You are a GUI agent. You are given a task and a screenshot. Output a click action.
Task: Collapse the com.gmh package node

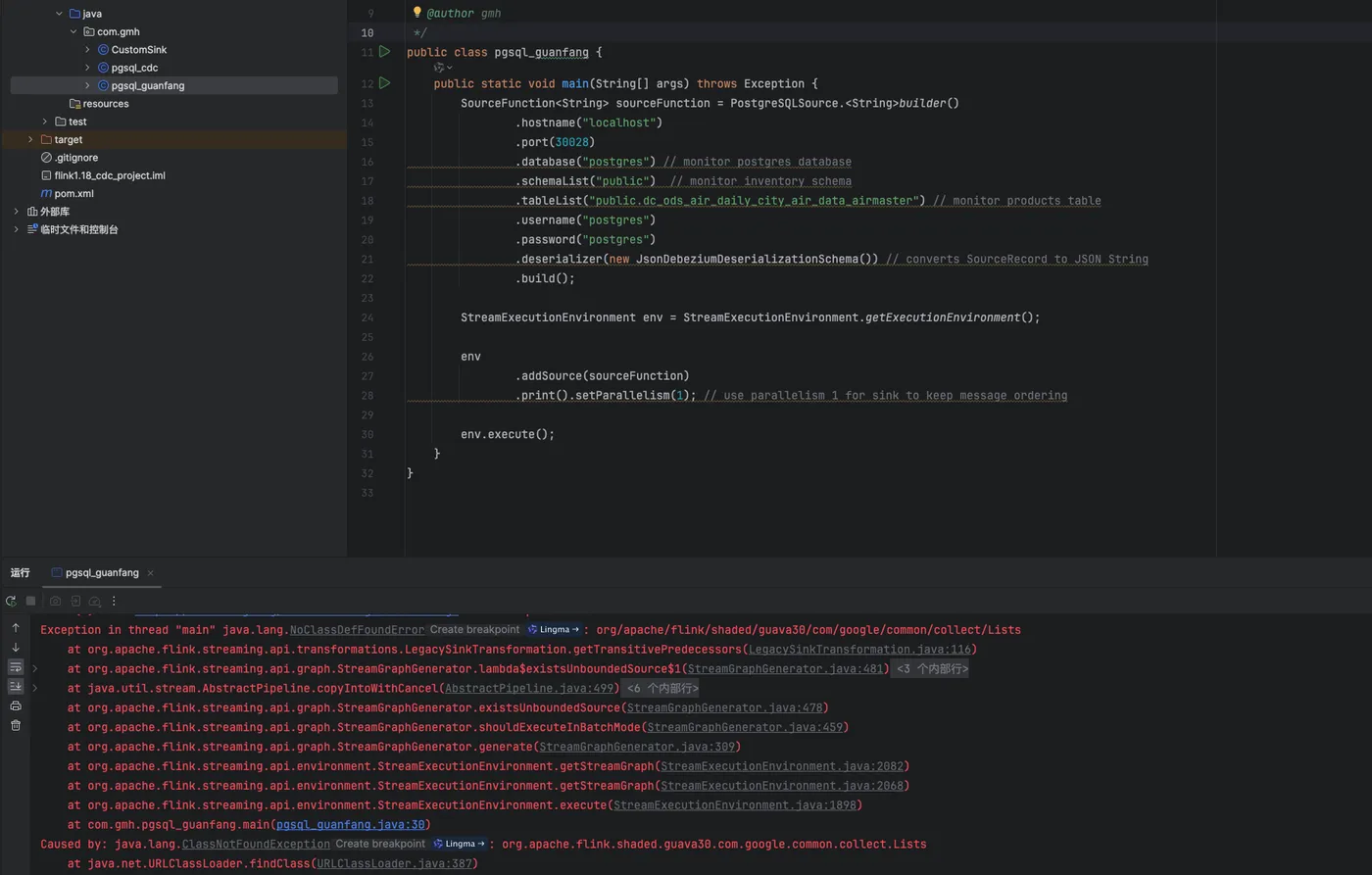pyautogui.click(x=73, y=31)
